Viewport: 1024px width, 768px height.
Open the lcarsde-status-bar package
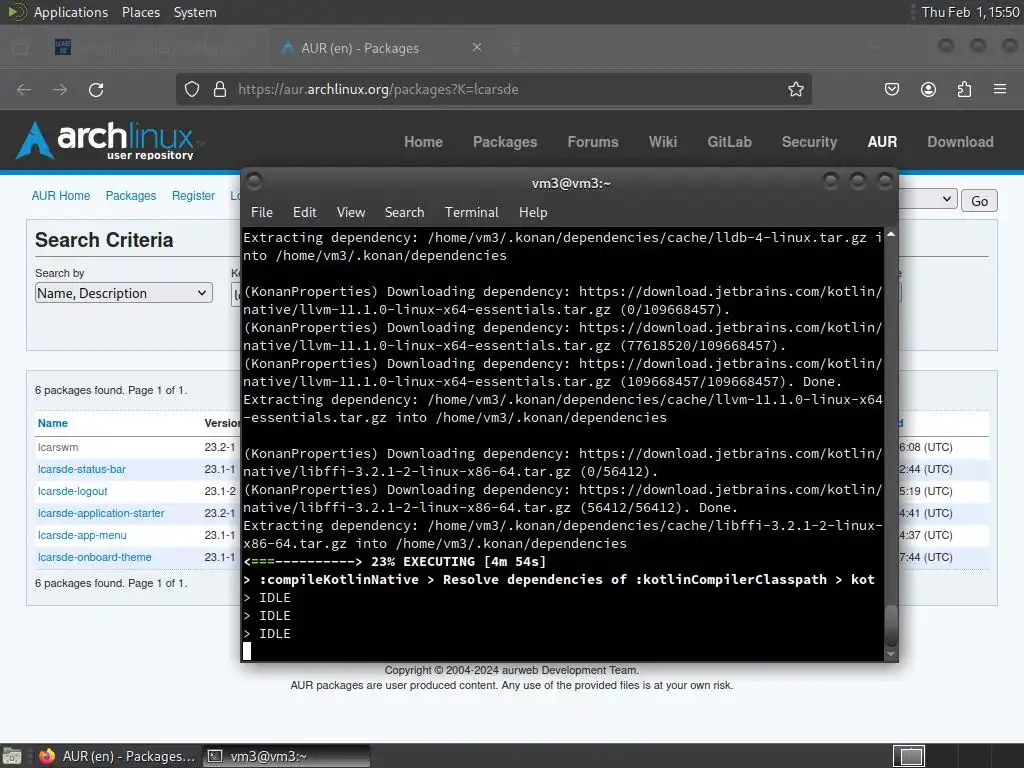tap(82, 469)
